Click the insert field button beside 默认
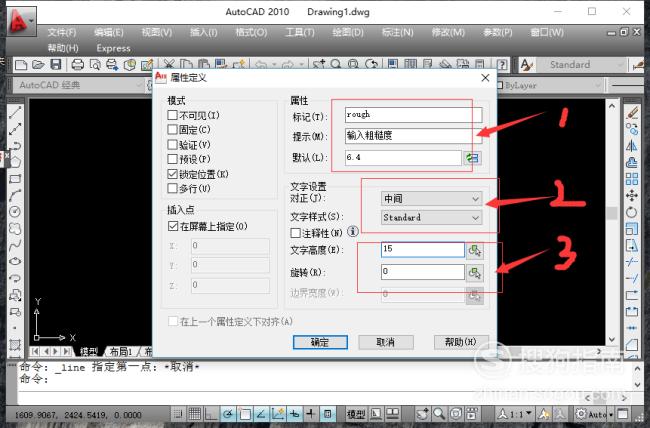This screenshot has height=428, width=650. coord(472,158)
